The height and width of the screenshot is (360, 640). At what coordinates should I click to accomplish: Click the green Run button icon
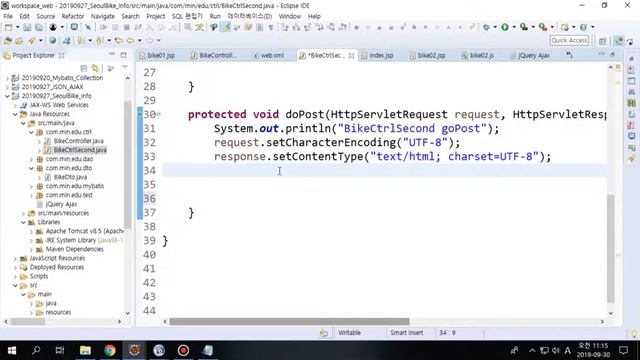pos(505,27)
